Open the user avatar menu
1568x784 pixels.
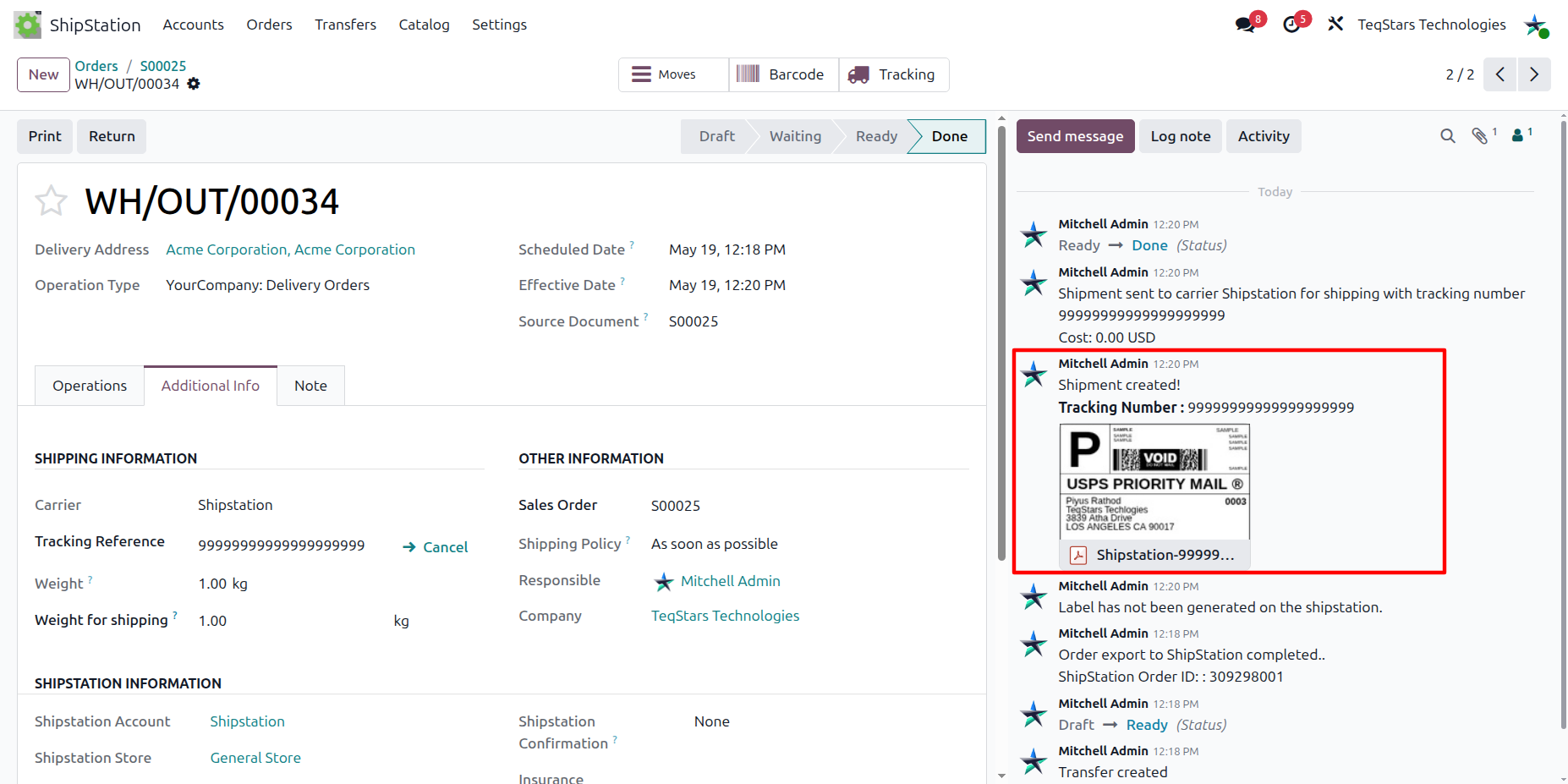[1535, 25]
